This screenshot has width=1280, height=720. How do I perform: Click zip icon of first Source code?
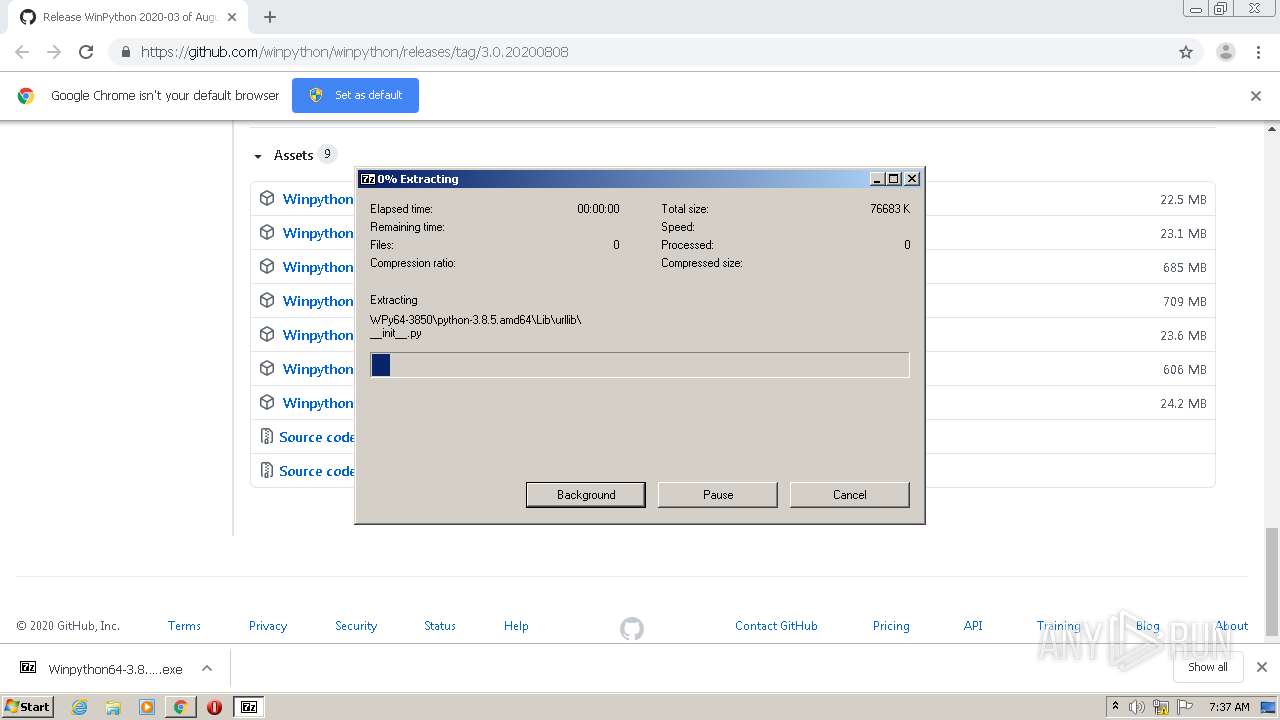point(266,436)
